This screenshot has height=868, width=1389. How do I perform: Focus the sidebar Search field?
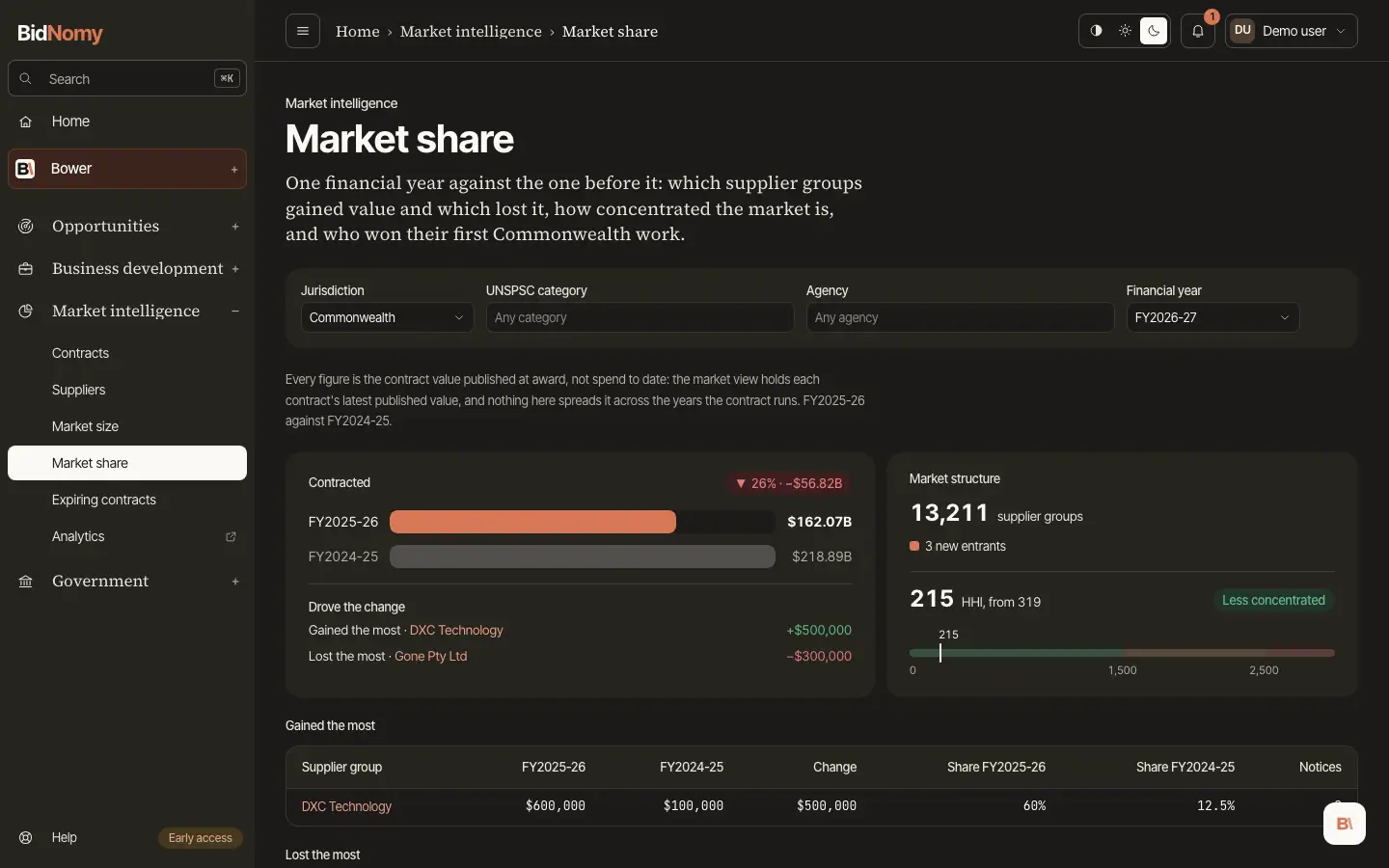[127, 79]
